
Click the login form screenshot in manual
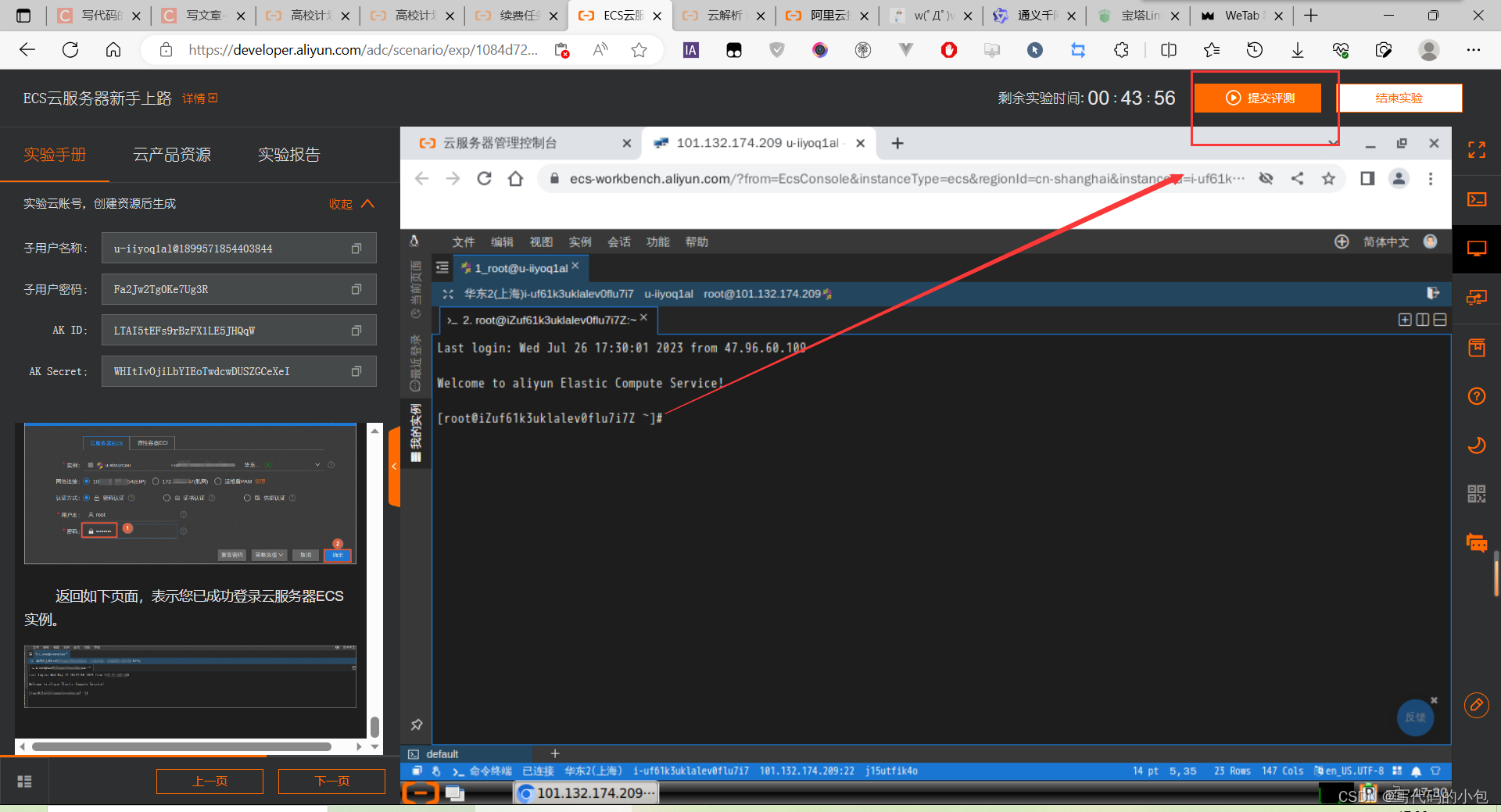tap(190, 494)
